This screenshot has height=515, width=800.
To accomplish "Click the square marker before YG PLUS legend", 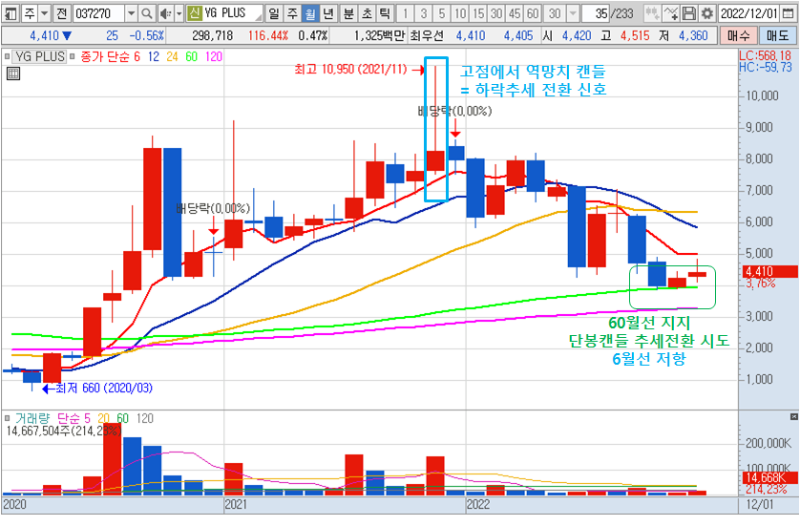I will click(x=7, y=56).
